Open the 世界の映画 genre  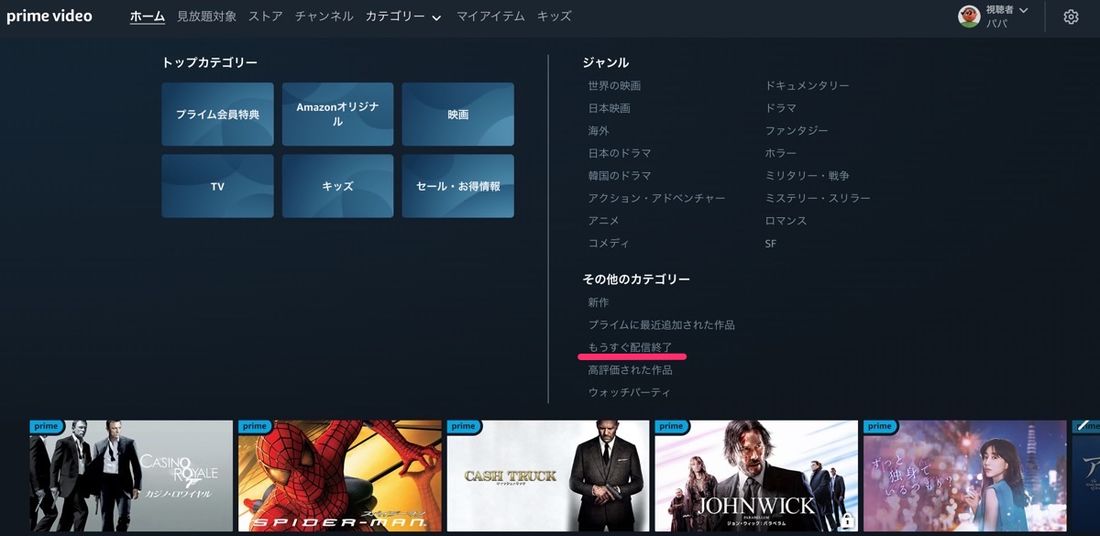coord(615,86)
